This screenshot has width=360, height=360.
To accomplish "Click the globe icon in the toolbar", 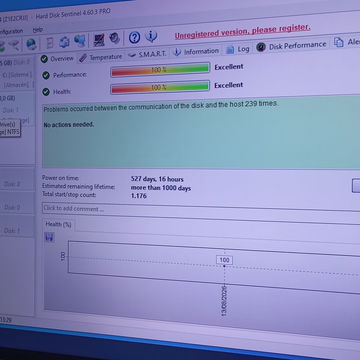I will [31, 44].
